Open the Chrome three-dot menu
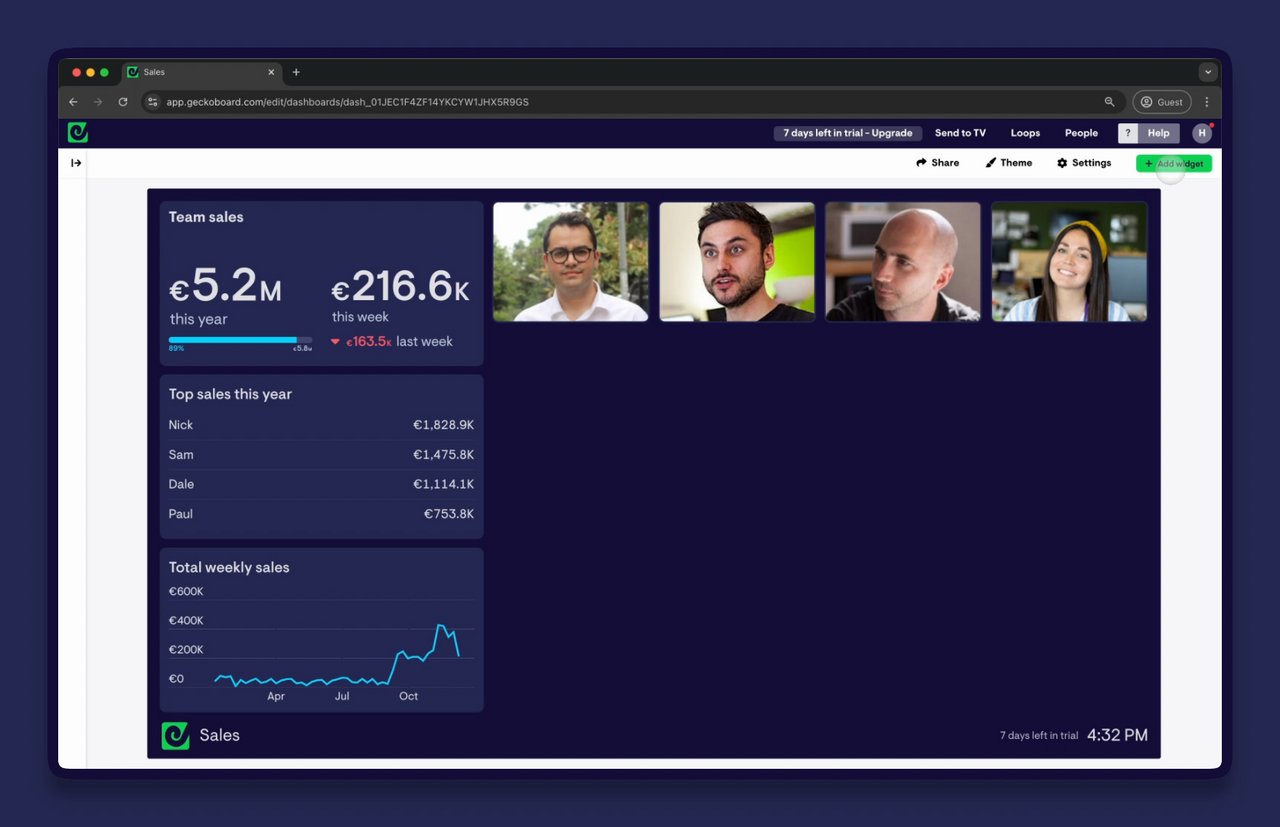Screen dimensions: 1280x827 (x=1207, y=102)
